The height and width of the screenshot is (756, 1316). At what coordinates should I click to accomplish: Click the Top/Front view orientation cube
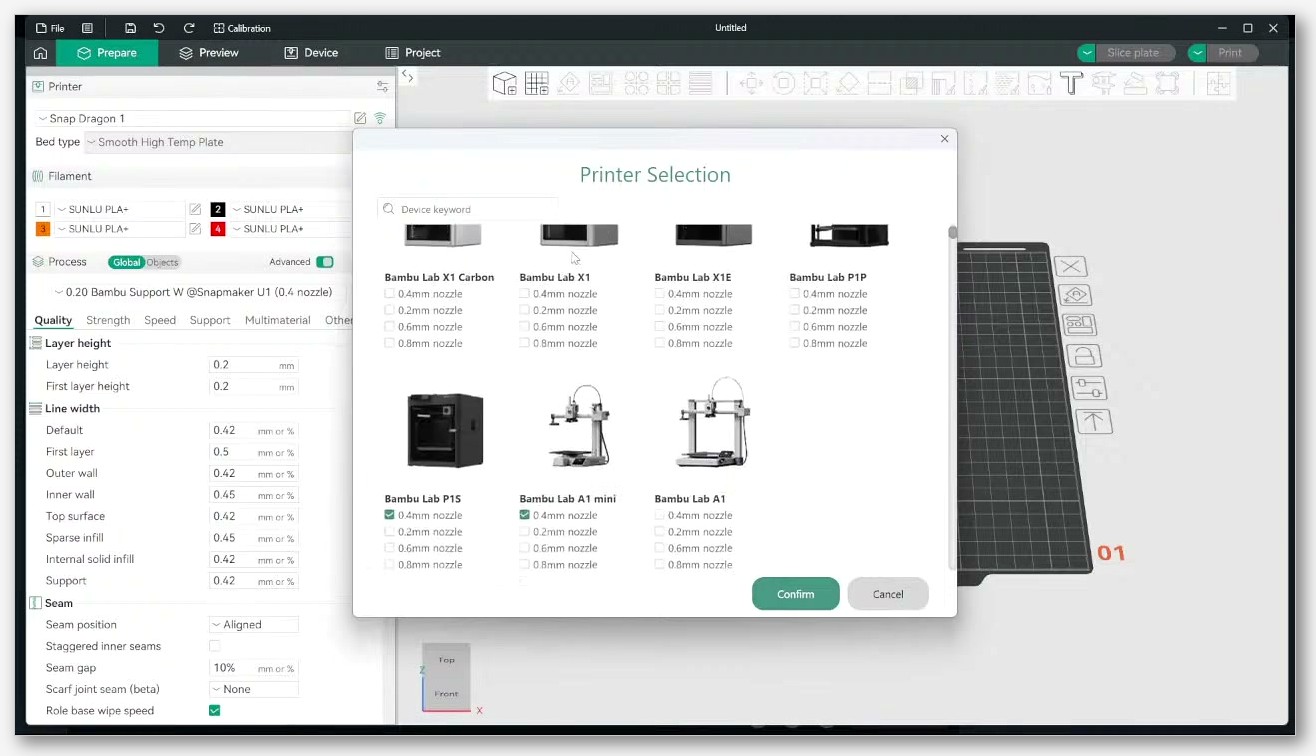446,675
